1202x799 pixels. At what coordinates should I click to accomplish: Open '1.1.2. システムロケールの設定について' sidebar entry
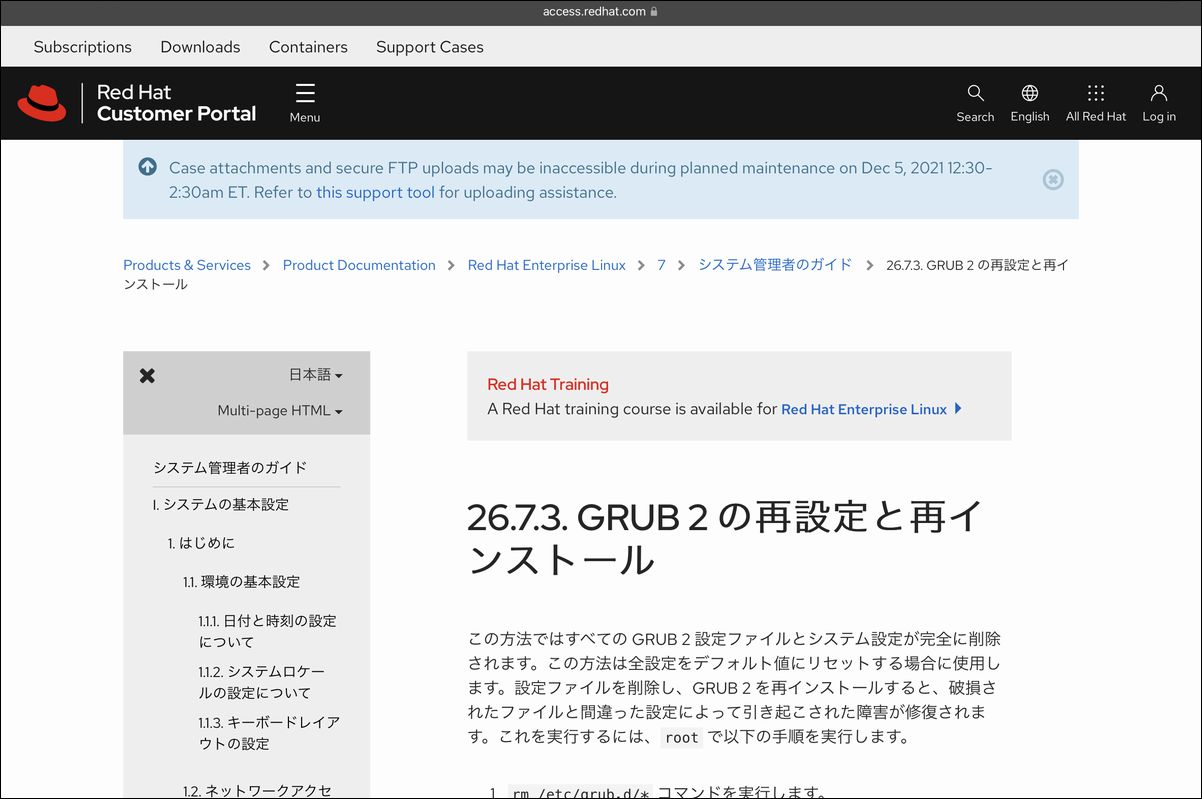(262, 682)
